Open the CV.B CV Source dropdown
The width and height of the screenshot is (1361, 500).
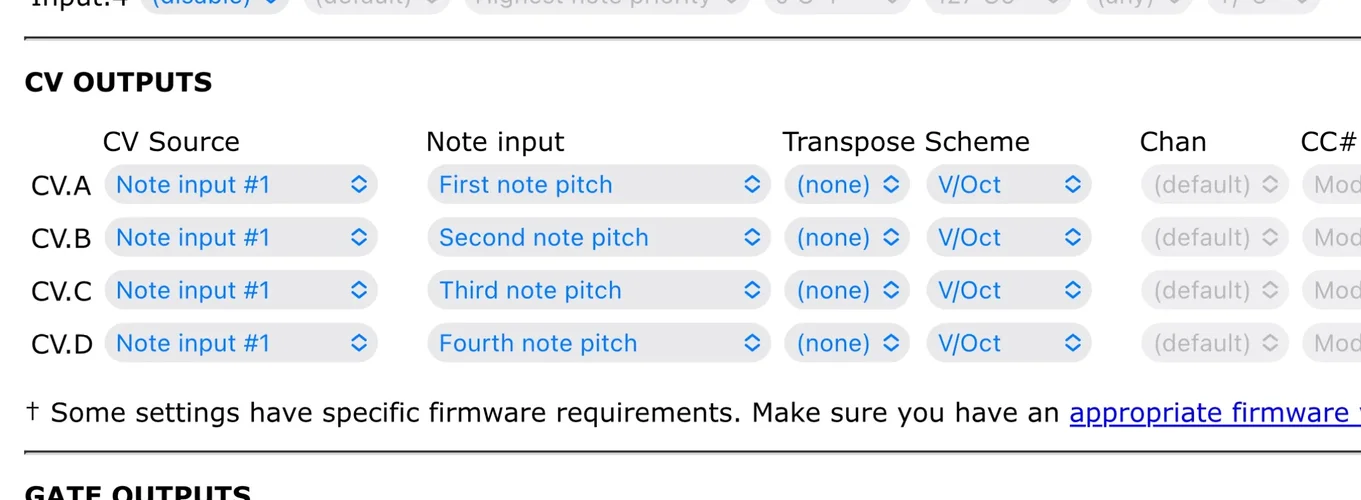[x=241, y=238]
